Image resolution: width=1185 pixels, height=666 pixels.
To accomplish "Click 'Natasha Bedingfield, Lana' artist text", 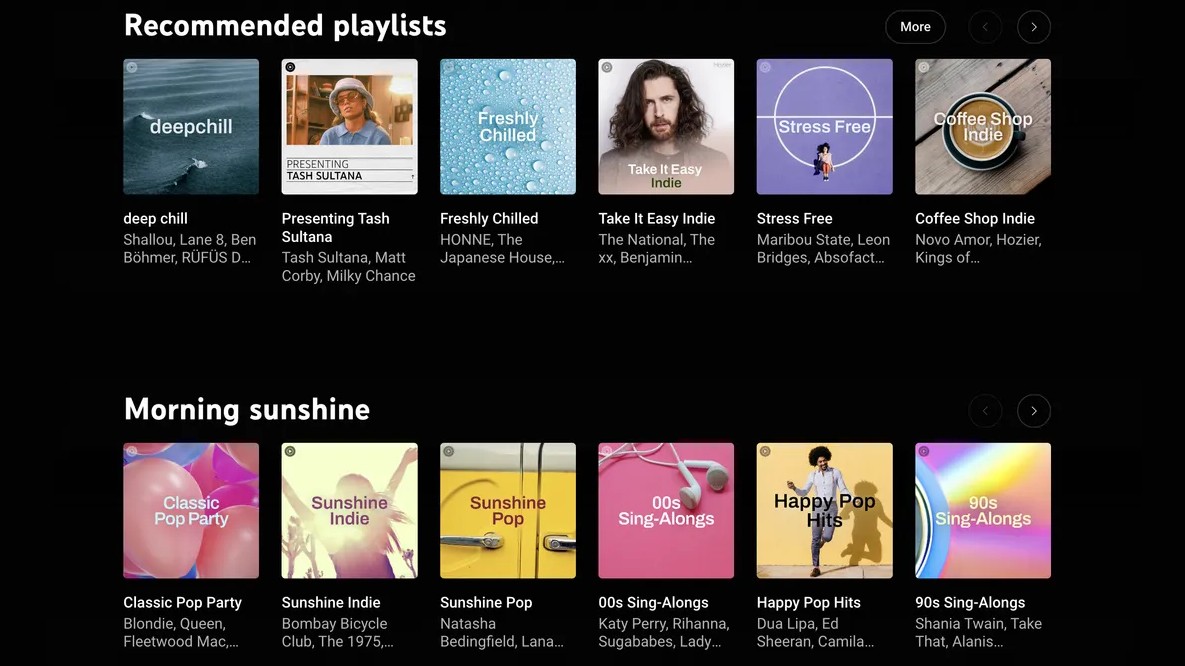I will click(x=502, y=633).
